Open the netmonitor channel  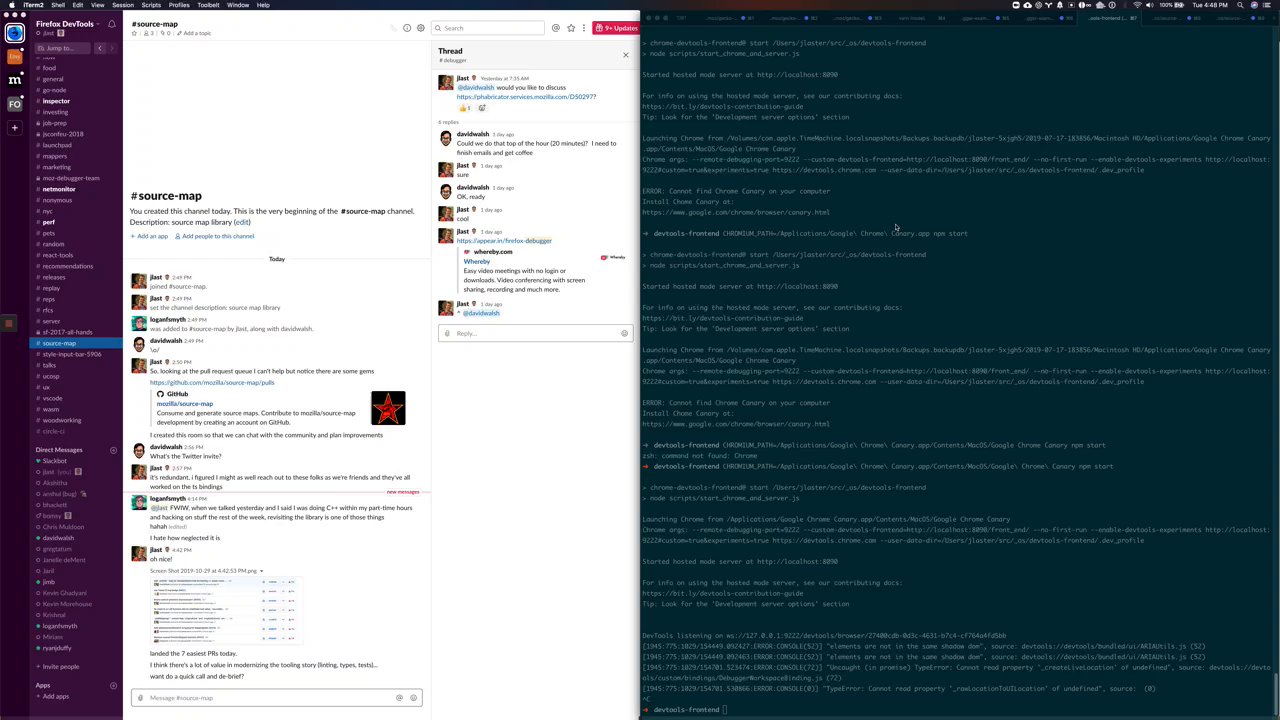click(59, 189)
